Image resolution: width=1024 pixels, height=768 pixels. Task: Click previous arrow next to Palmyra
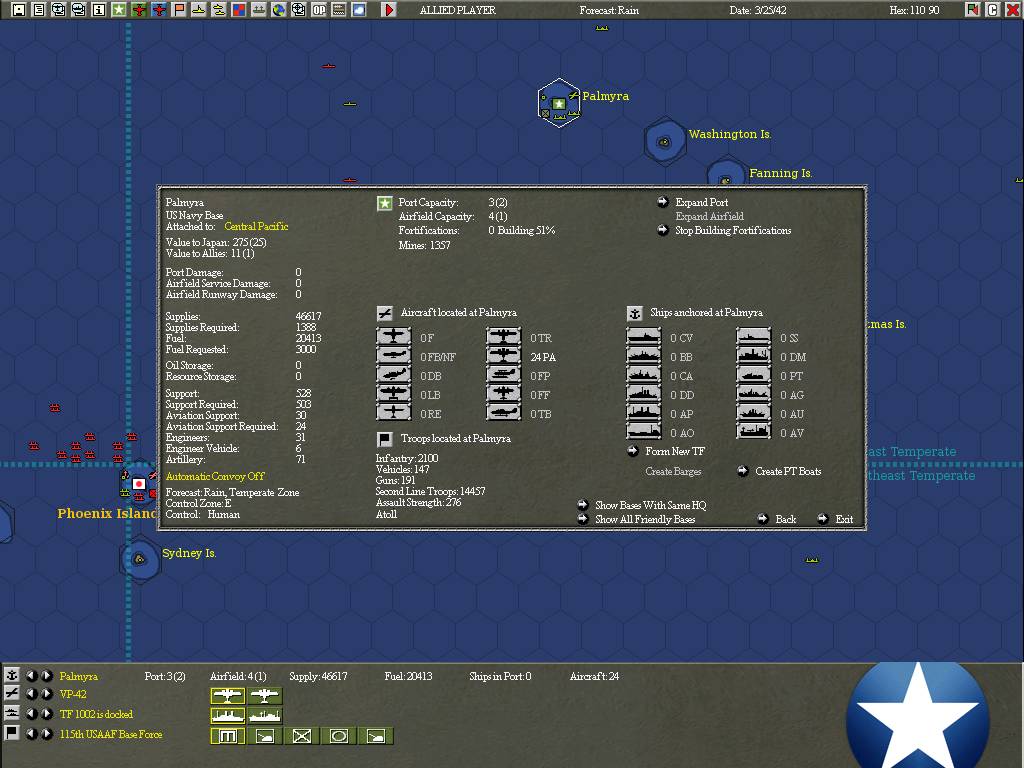31,676
